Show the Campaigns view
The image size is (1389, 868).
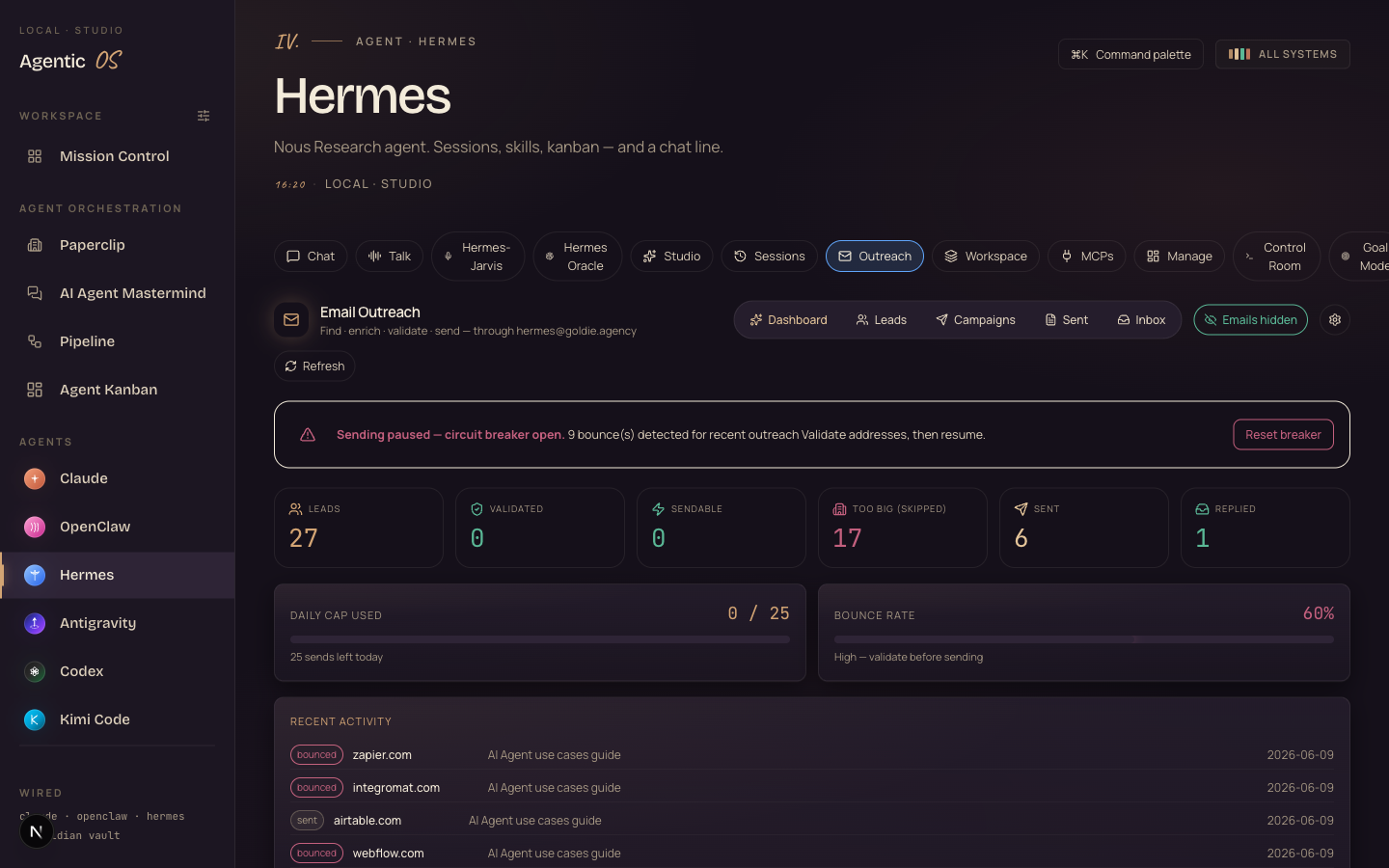point(975,320)
